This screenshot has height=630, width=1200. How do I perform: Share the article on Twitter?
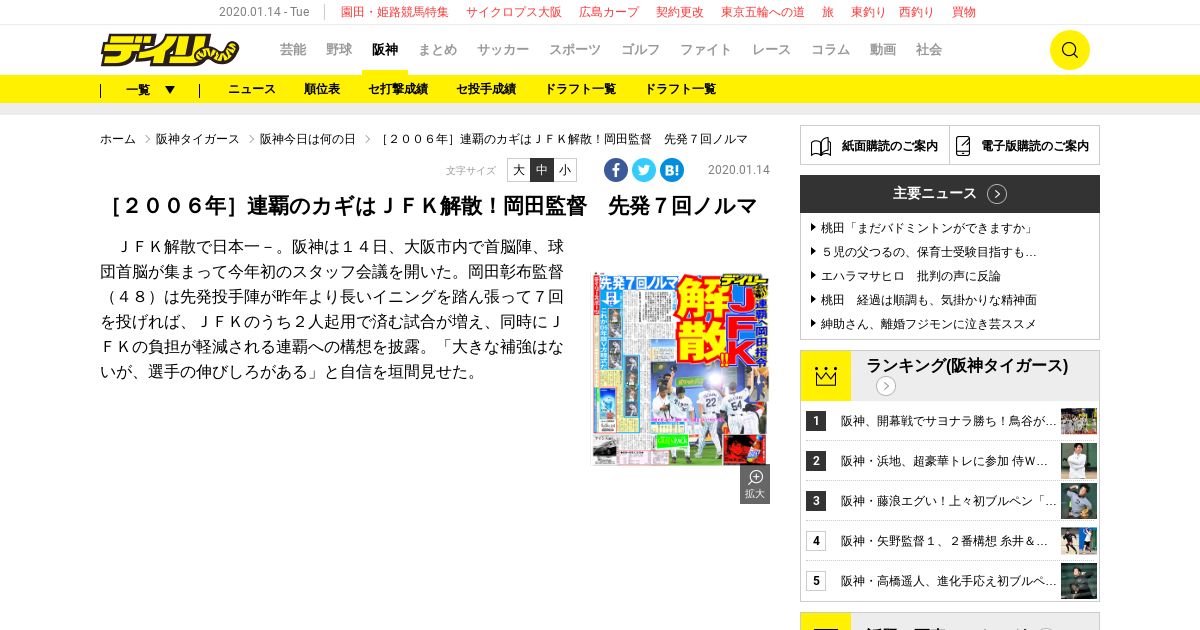[x=644, y=170]
